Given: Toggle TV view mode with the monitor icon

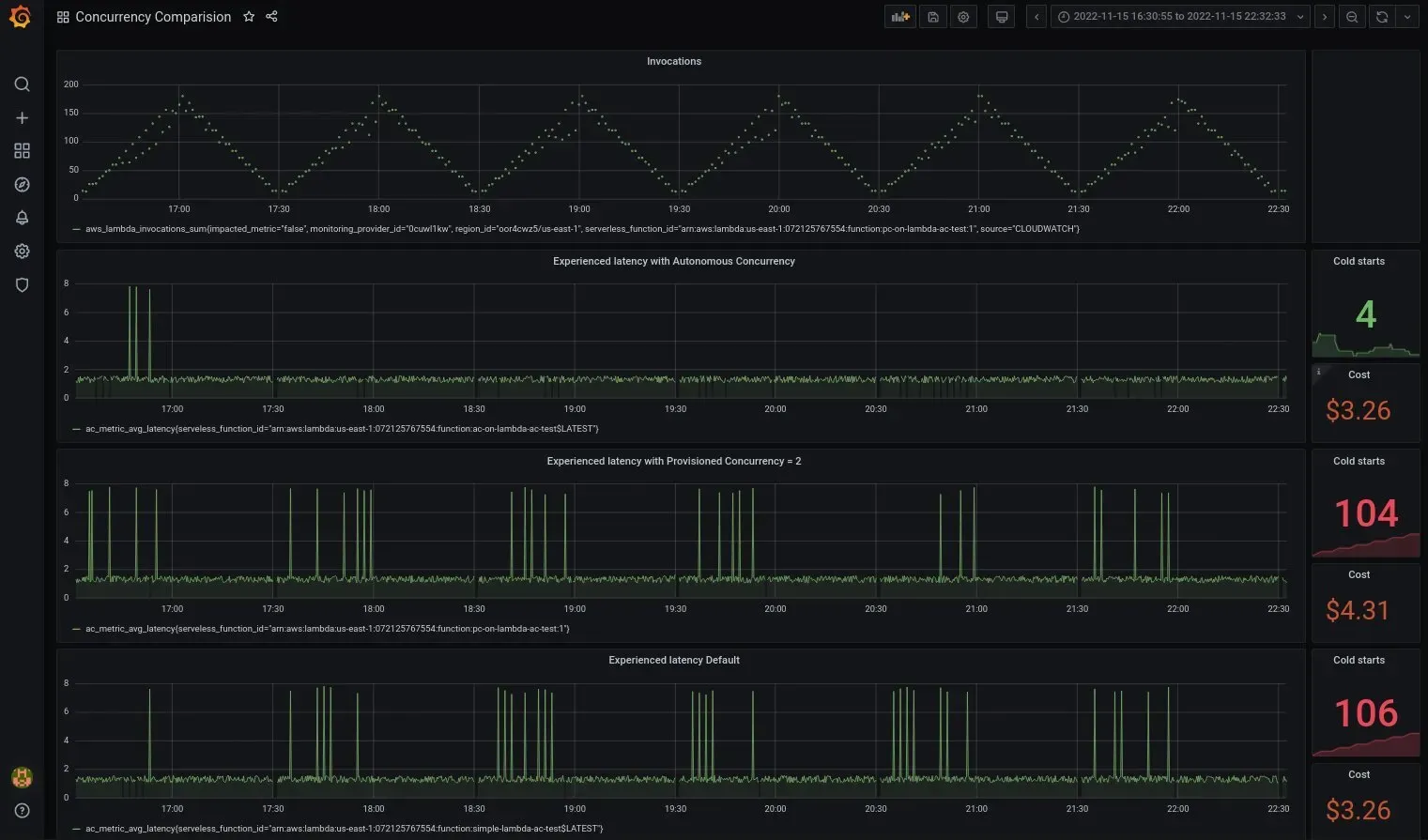Looking at the screenshot, I should click(1002, 17).
